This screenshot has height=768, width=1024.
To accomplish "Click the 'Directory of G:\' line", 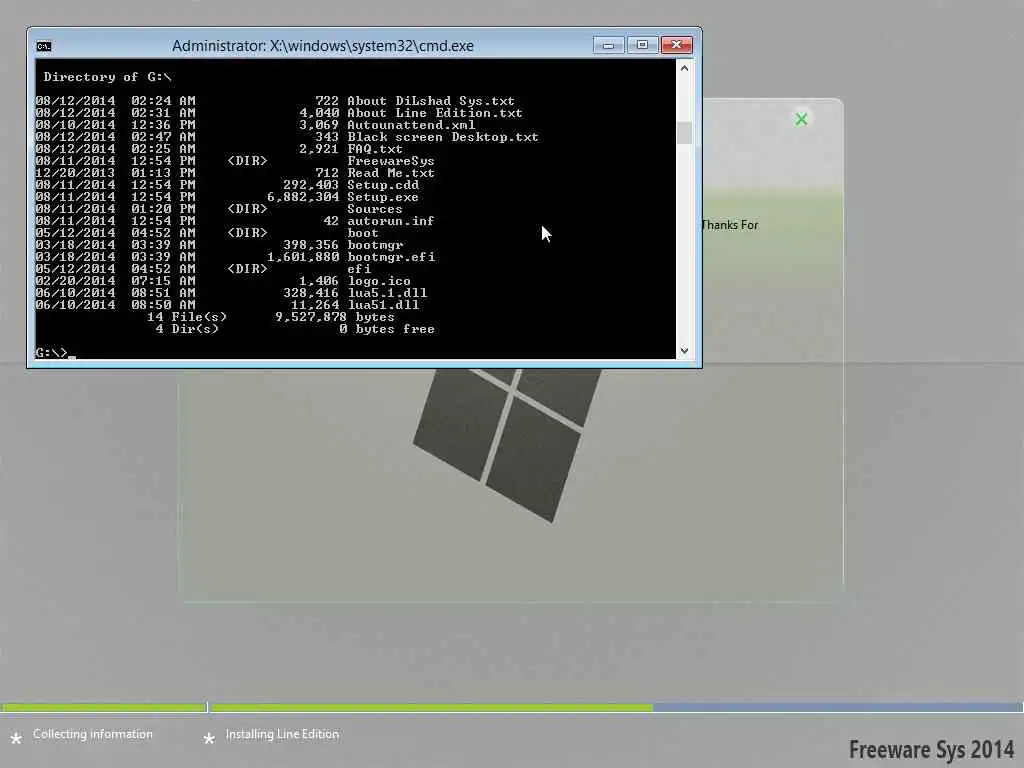I will (x=108, y=77).
